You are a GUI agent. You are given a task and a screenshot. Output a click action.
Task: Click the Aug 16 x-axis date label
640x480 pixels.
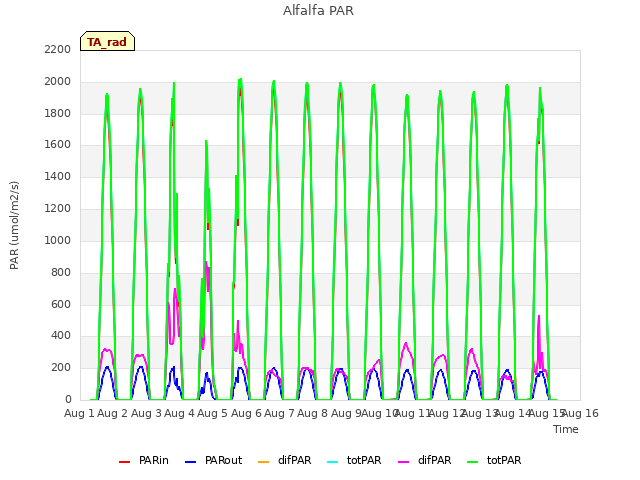point(580,413)
